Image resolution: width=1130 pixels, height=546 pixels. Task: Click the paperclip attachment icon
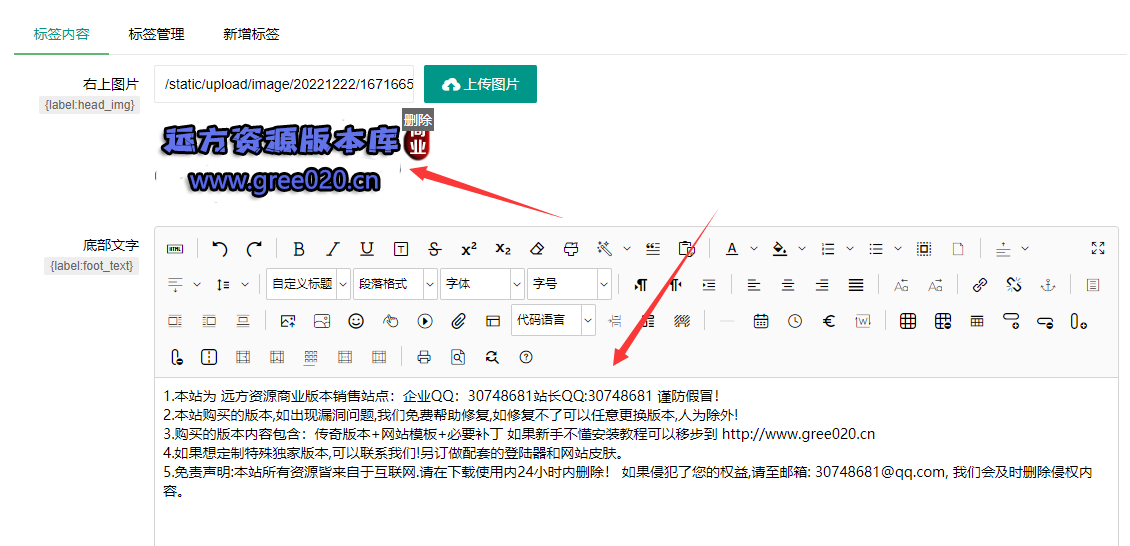pyautogui.click(x=459, y=321)
